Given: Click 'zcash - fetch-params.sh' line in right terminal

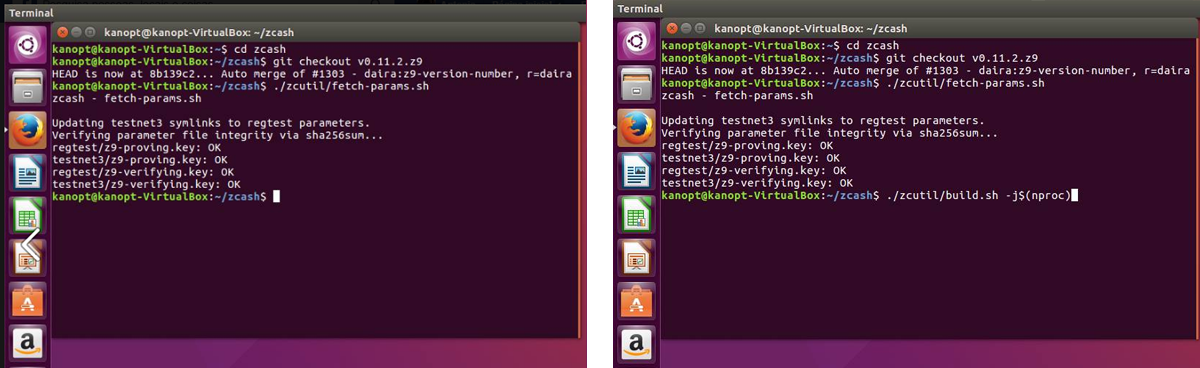Looking at the screenshot, I should [737, 96].
